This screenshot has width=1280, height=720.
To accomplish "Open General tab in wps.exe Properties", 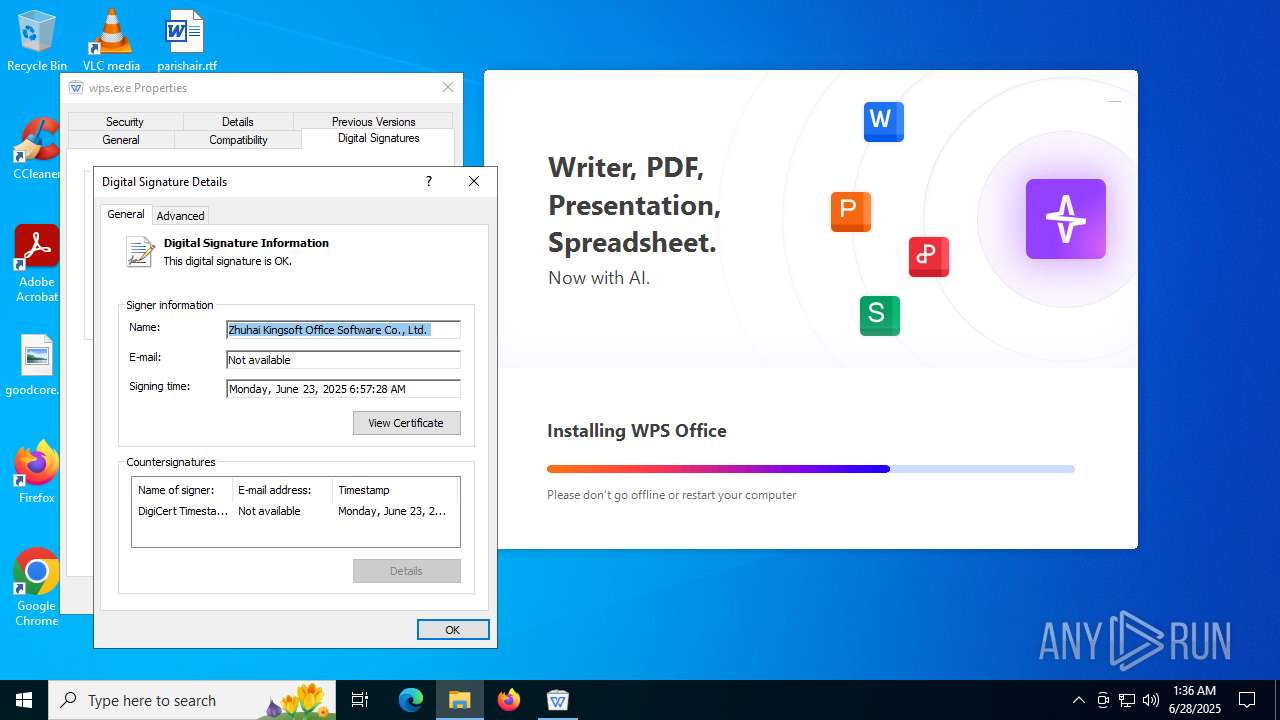I will coord(121,140).
